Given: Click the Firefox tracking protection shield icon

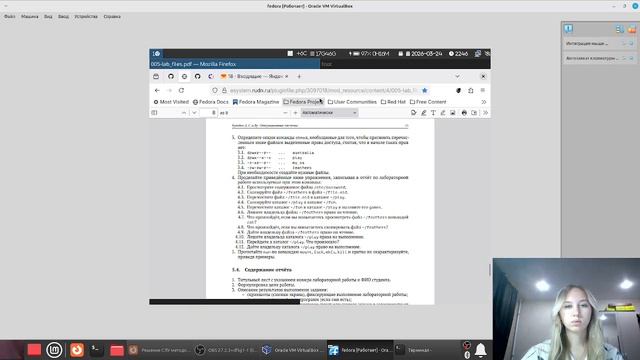Looking at the screenshot, I should point(215,90).
